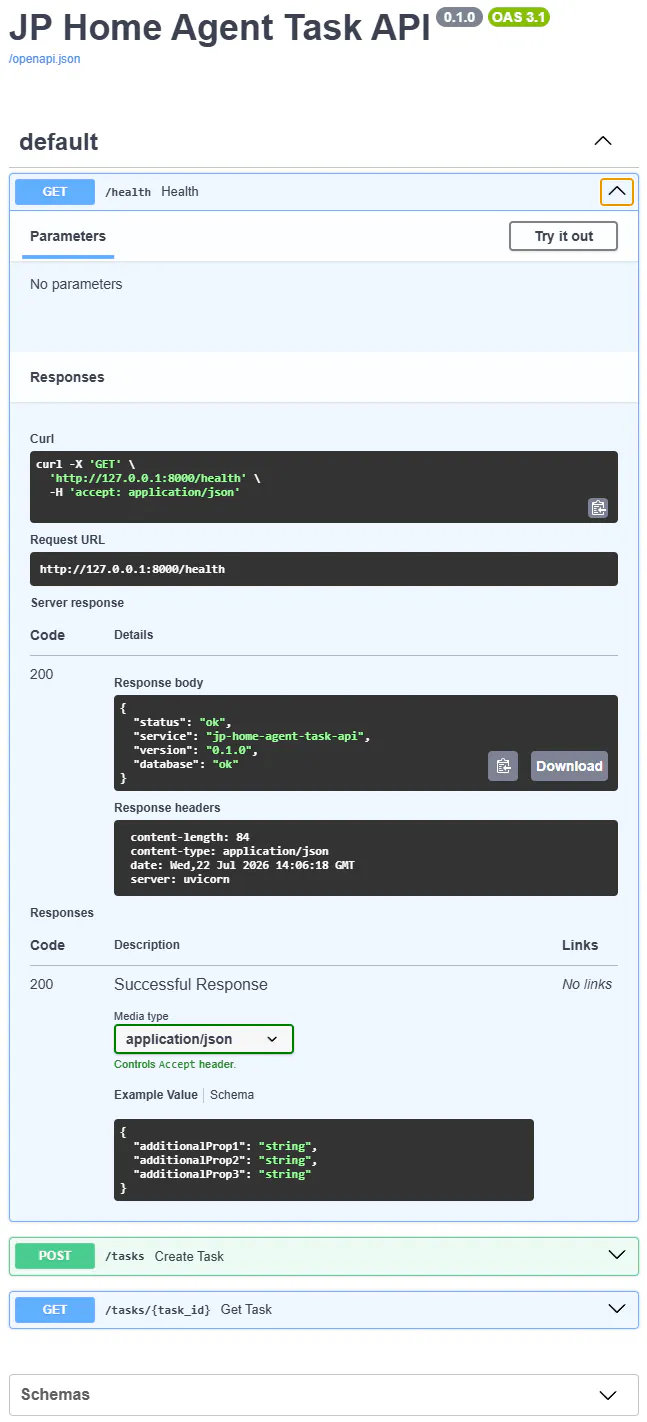Open the /openapi.json link
Viewport: 647px width, 1422px height.
click(45, 59)
